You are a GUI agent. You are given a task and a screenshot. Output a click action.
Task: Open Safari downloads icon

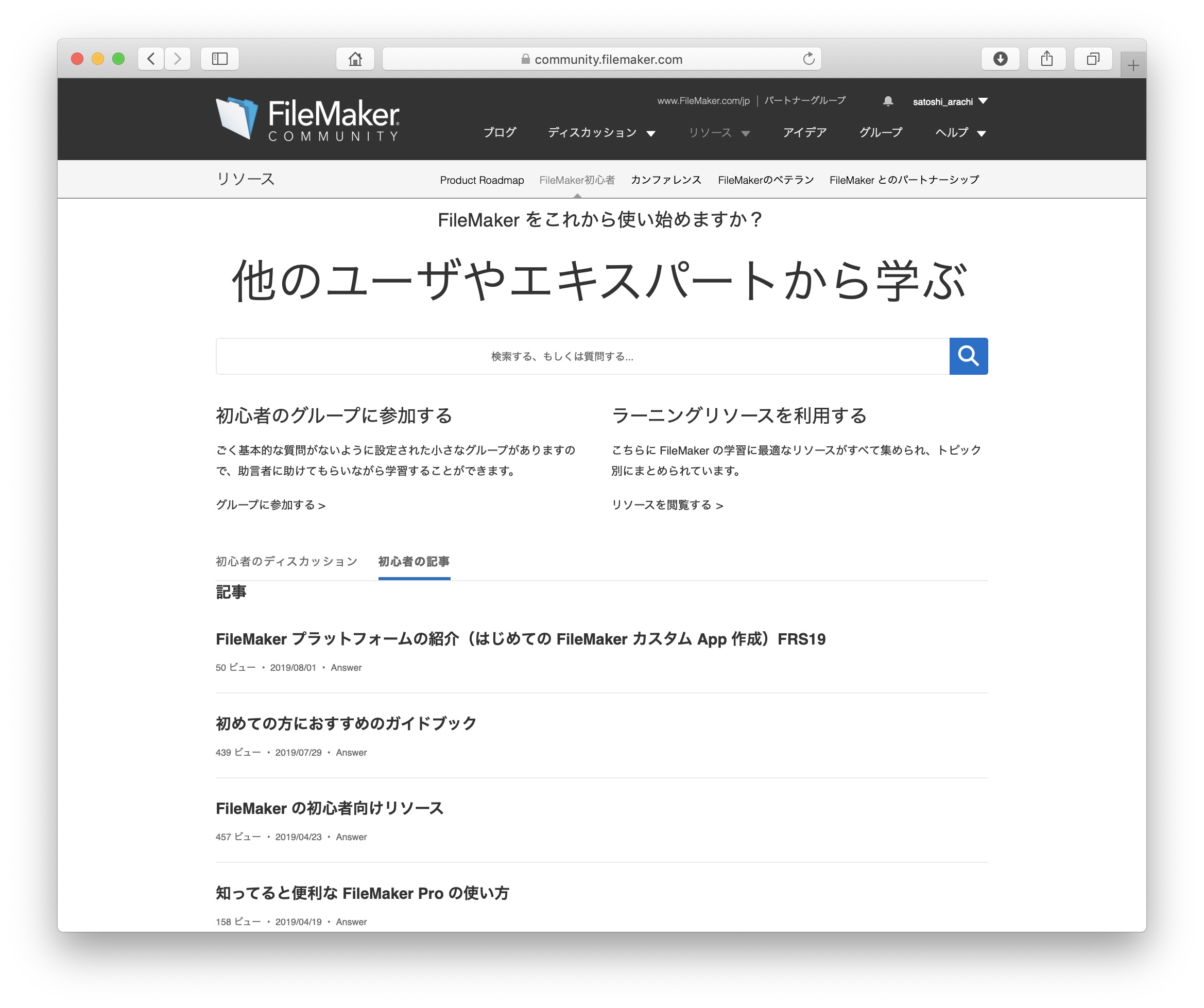coord(1000,59)
